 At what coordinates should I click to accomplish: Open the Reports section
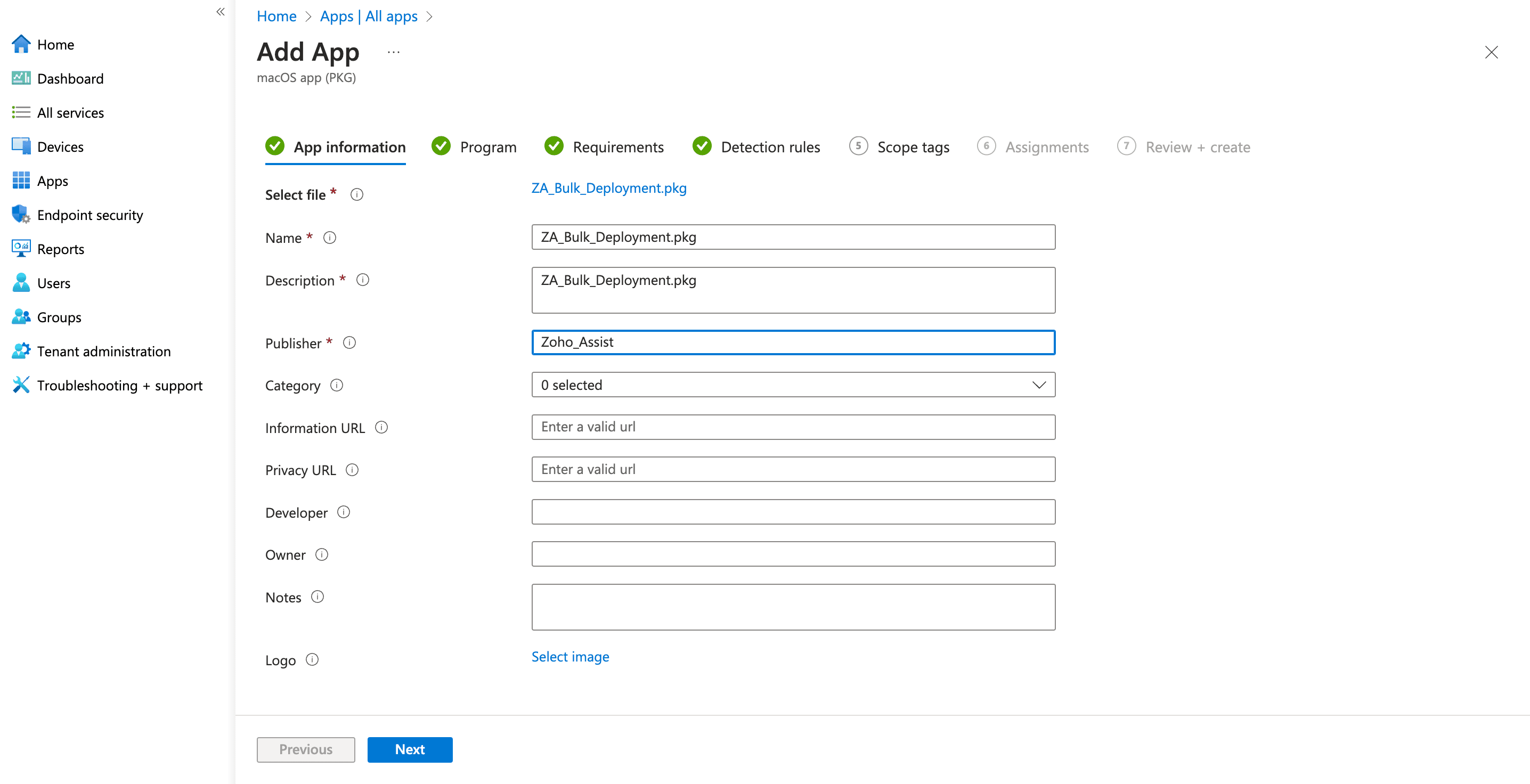click(x=61, y=249)
